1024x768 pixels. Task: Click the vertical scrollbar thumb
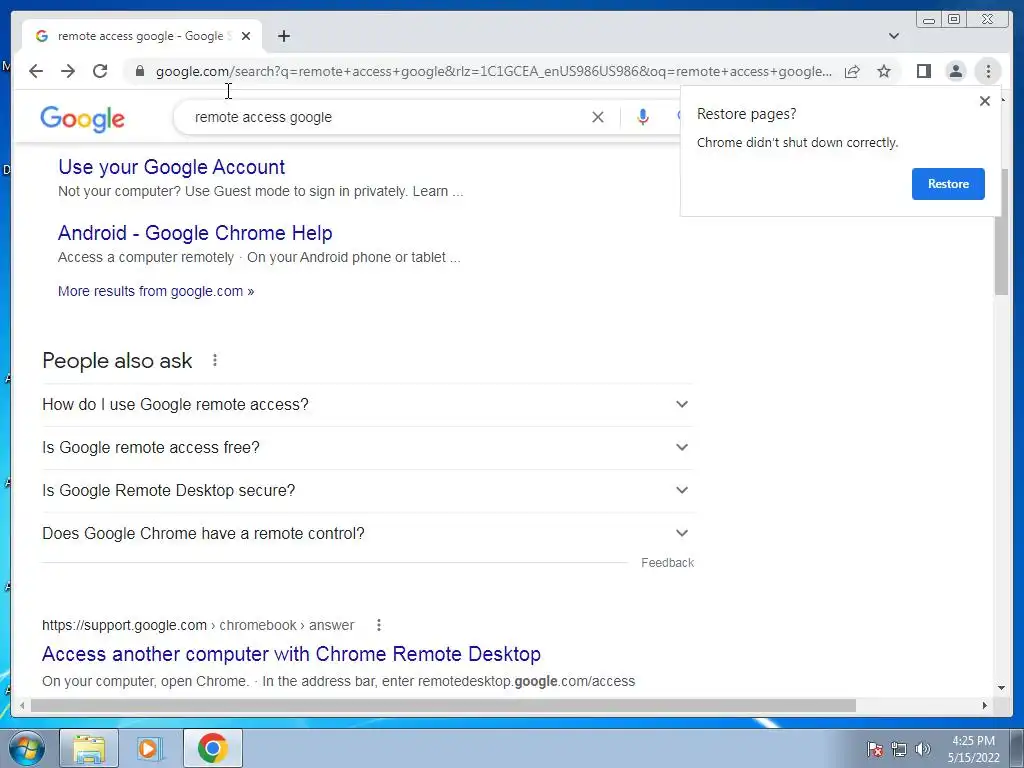pos(1001,232)
